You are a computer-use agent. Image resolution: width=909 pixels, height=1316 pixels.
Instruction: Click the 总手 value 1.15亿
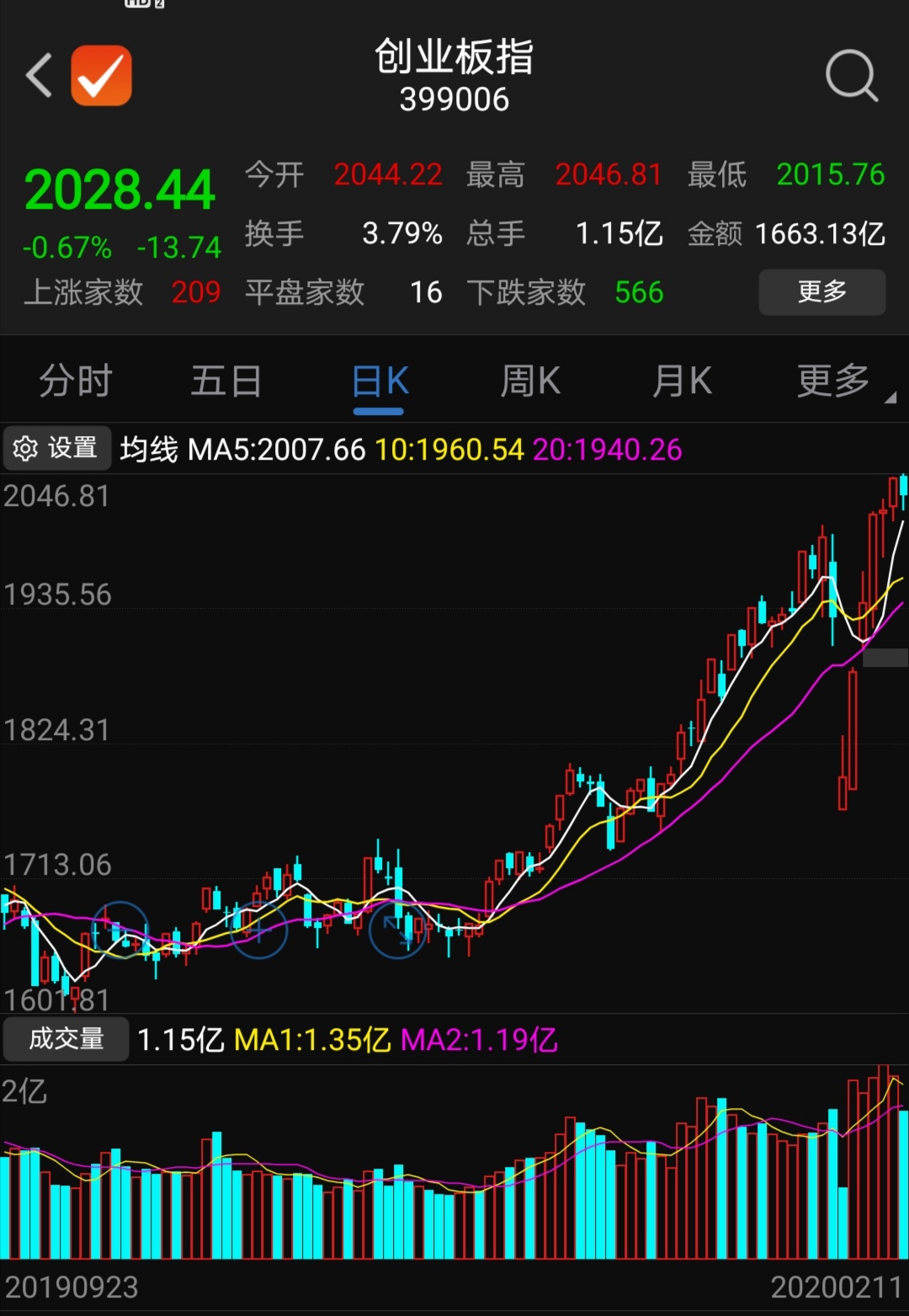coord(619,233)
